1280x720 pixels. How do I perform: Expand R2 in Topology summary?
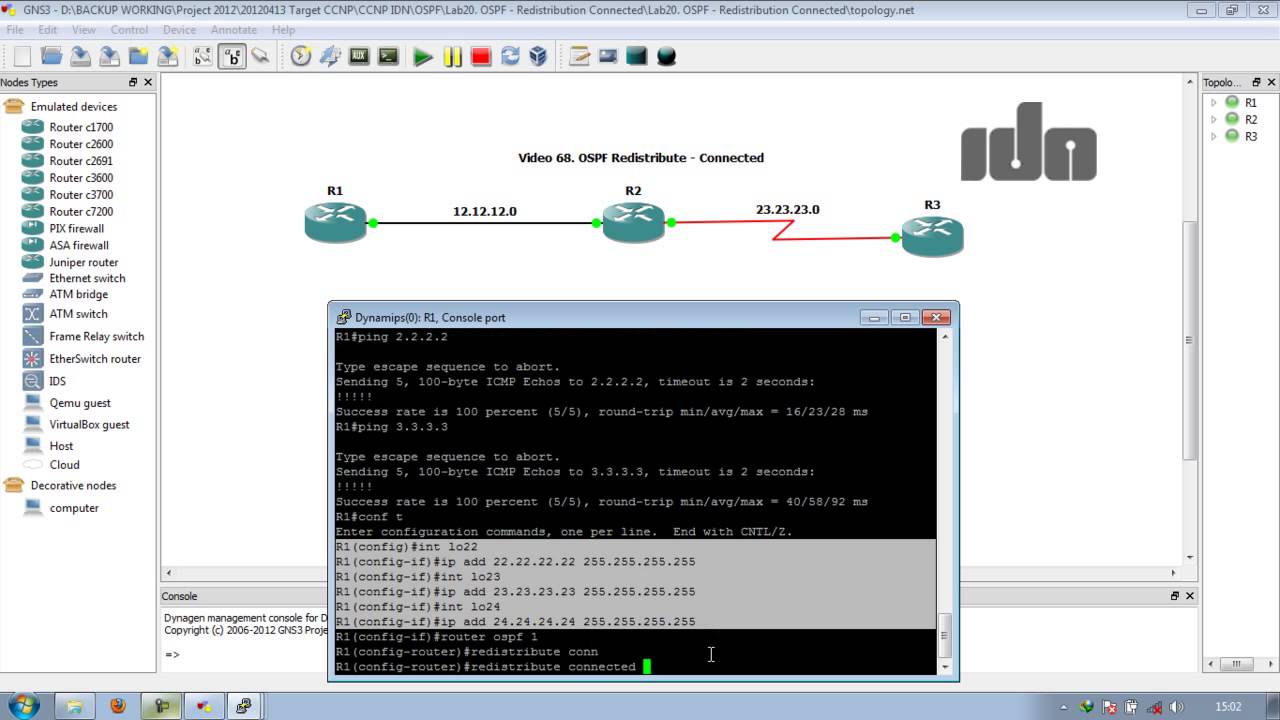[x=1214, y=120]
